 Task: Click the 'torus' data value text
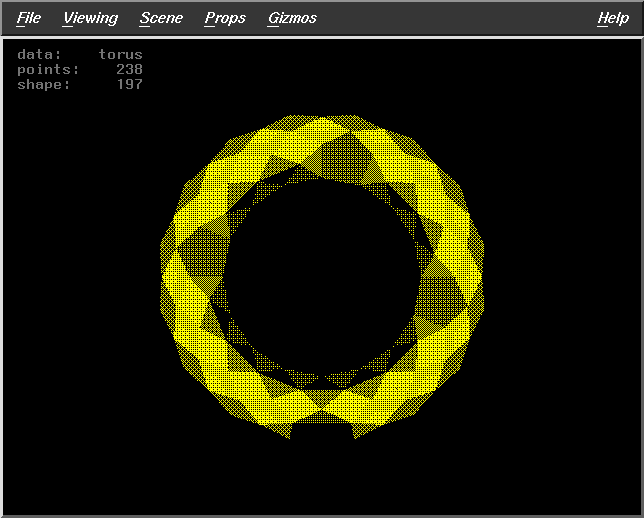[x=120, y=54]
